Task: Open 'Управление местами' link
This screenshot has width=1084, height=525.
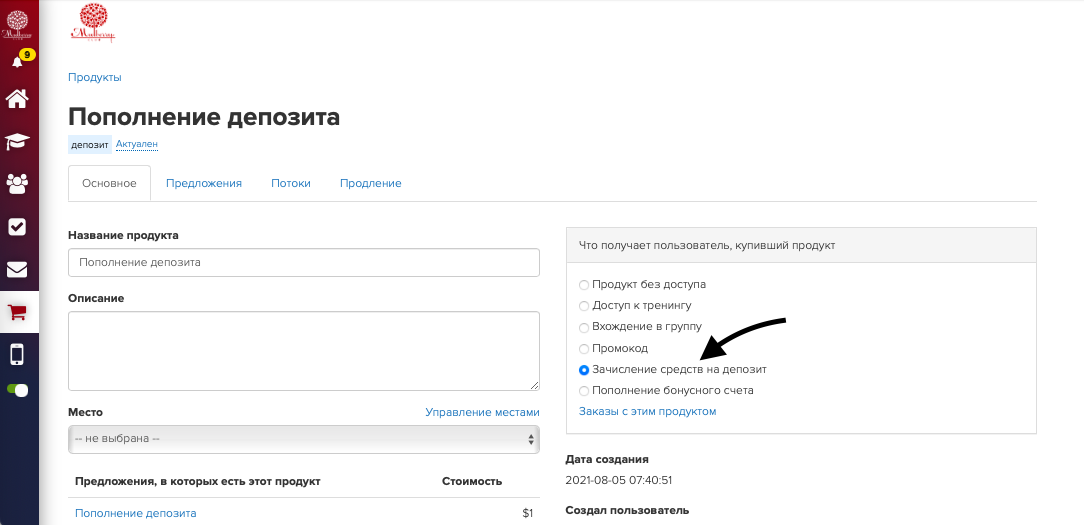Action: tap(482, 412)
